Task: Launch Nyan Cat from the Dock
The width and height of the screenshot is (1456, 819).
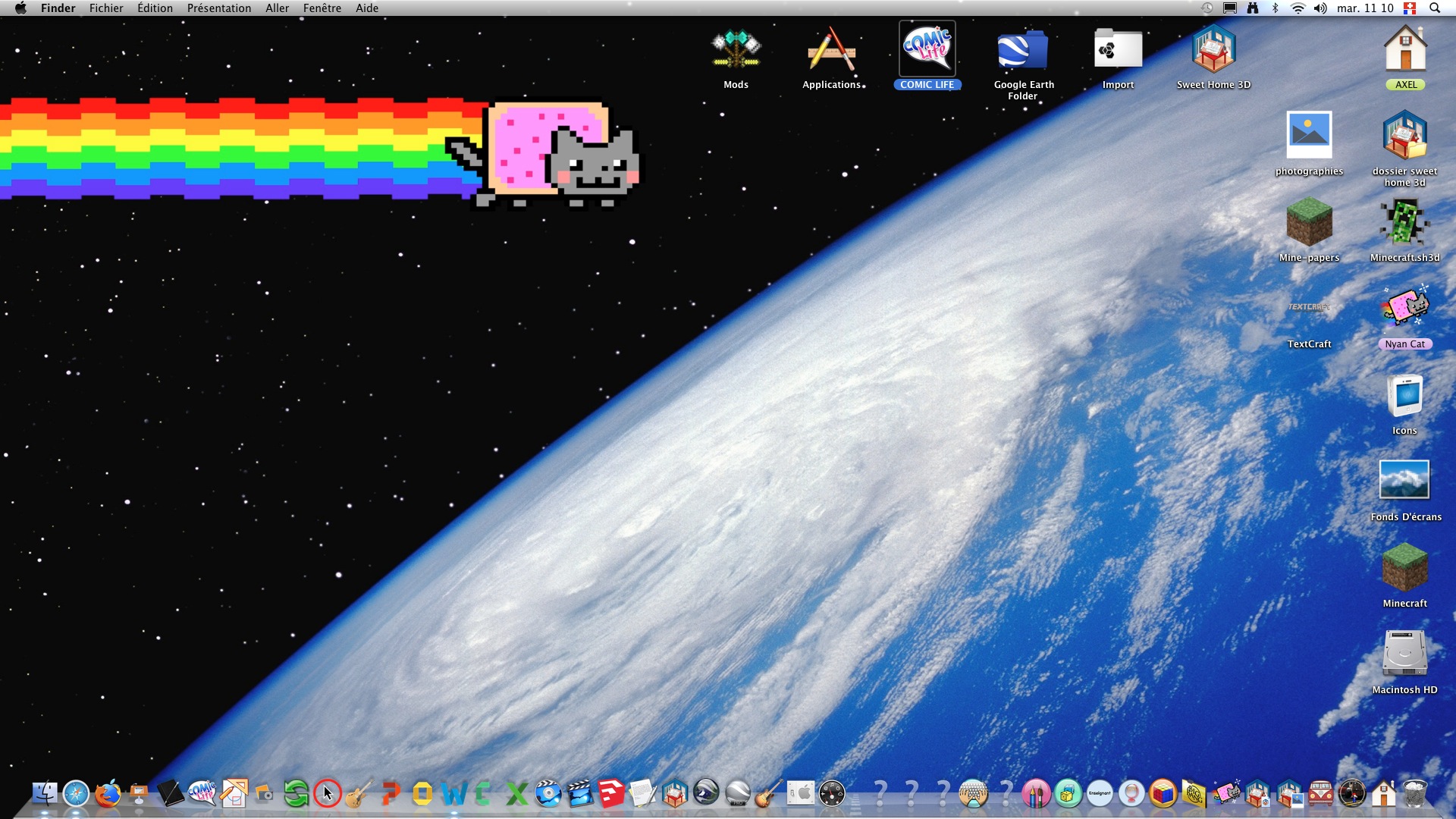Action: pos(1226,794)
